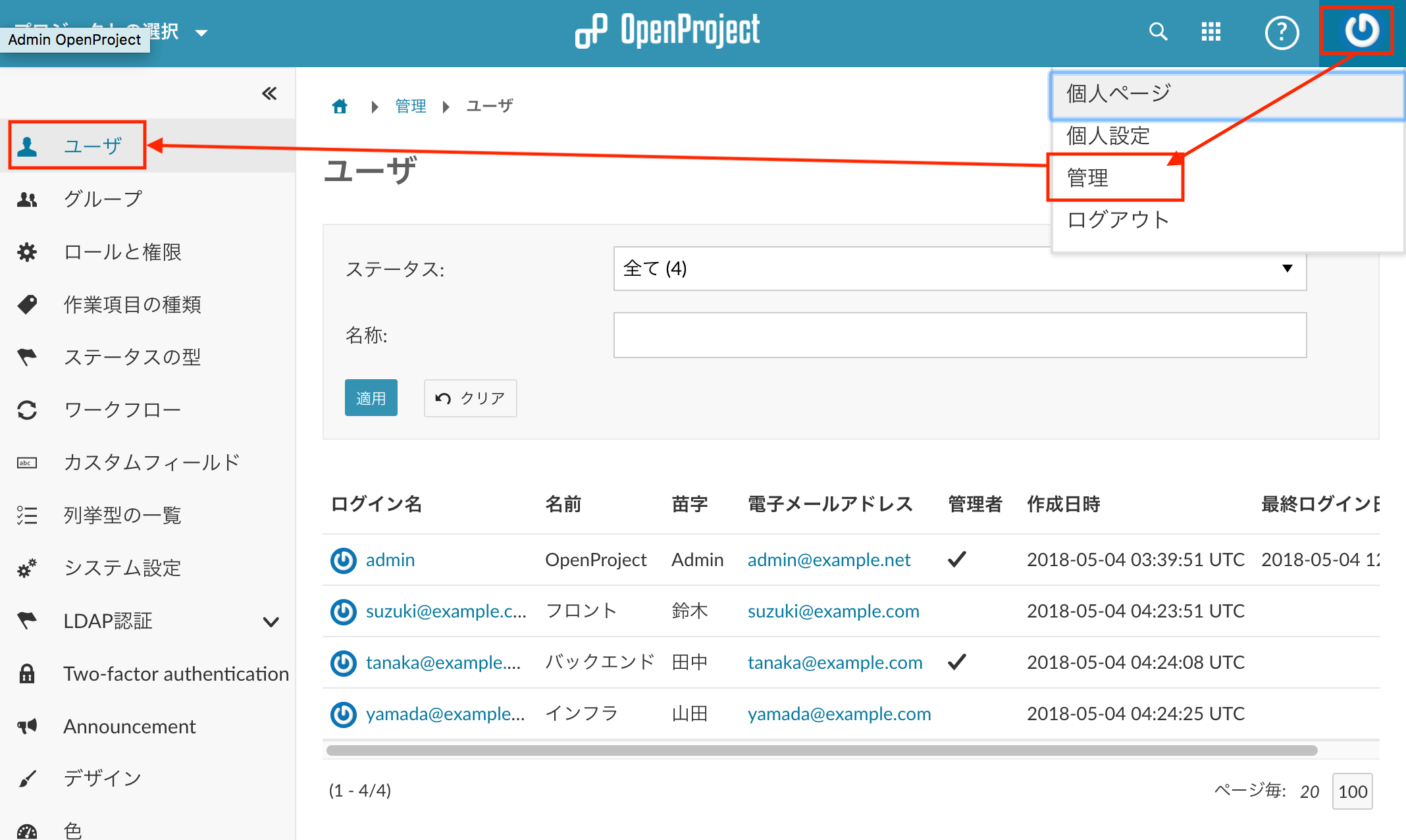The height and width of the screenshot is (840, 1406).
Task: Click the カスタムフィールド abc icon
Action: [27, 463]
